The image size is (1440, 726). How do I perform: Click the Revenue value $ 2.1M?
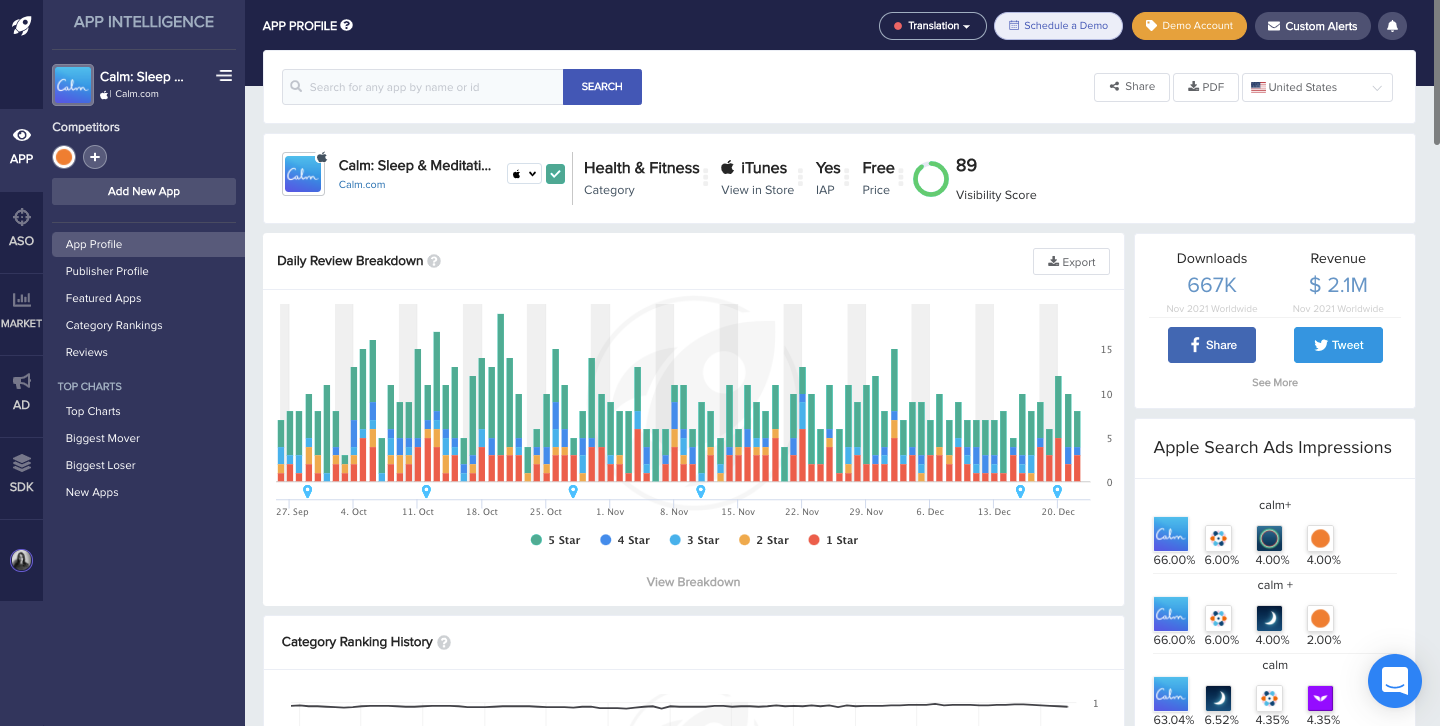click(x=1338, y=286)
